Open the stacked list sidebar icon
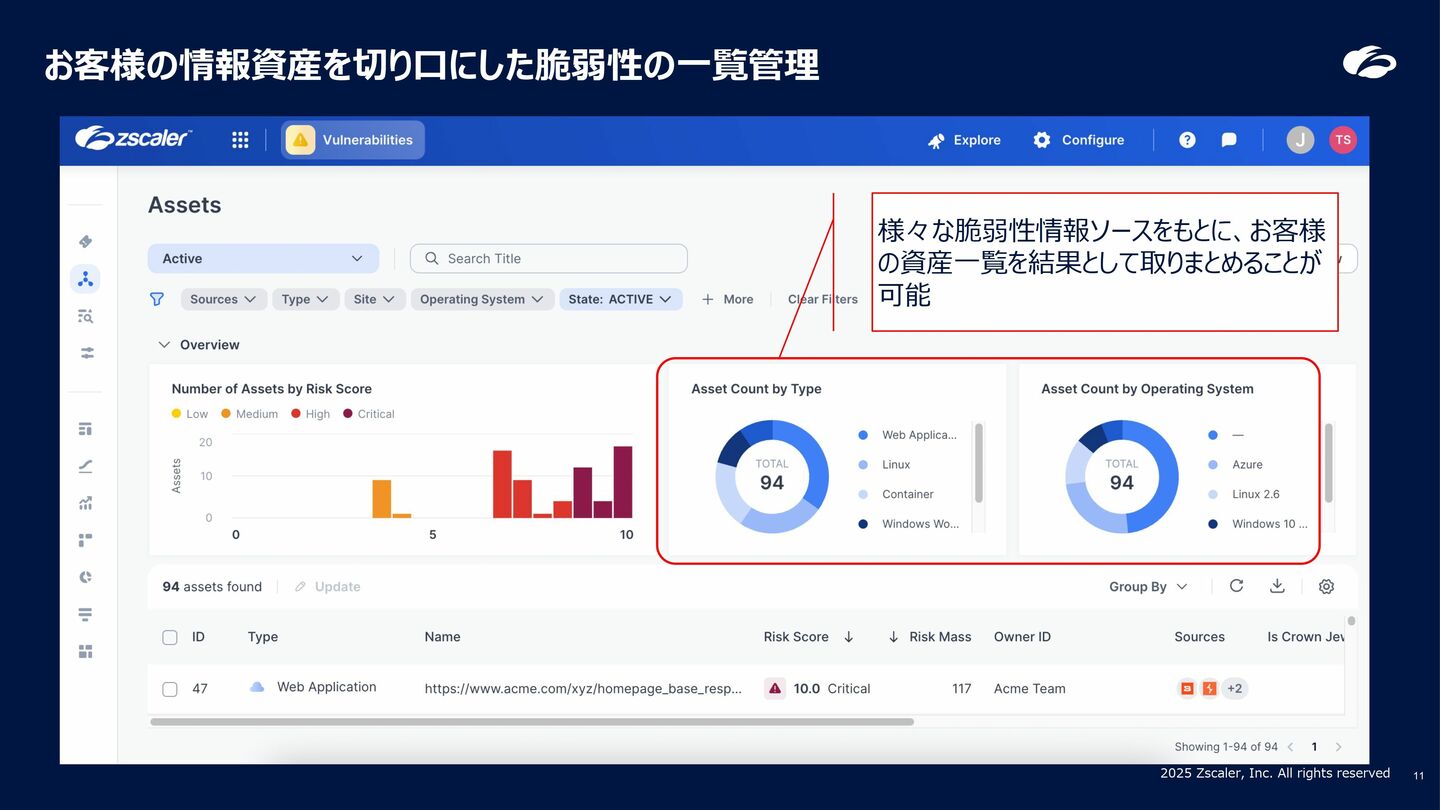The image size is (1440, 810). [86, 614]
